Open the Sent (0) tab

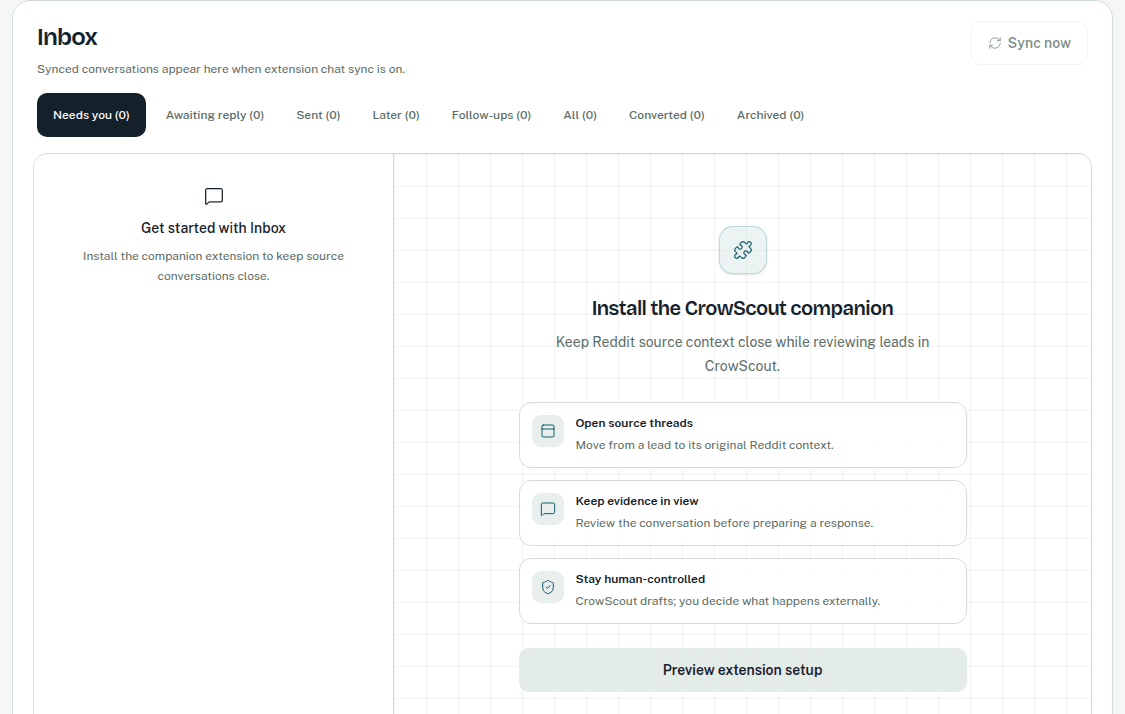pyautogui.click(x=319, y=115)
